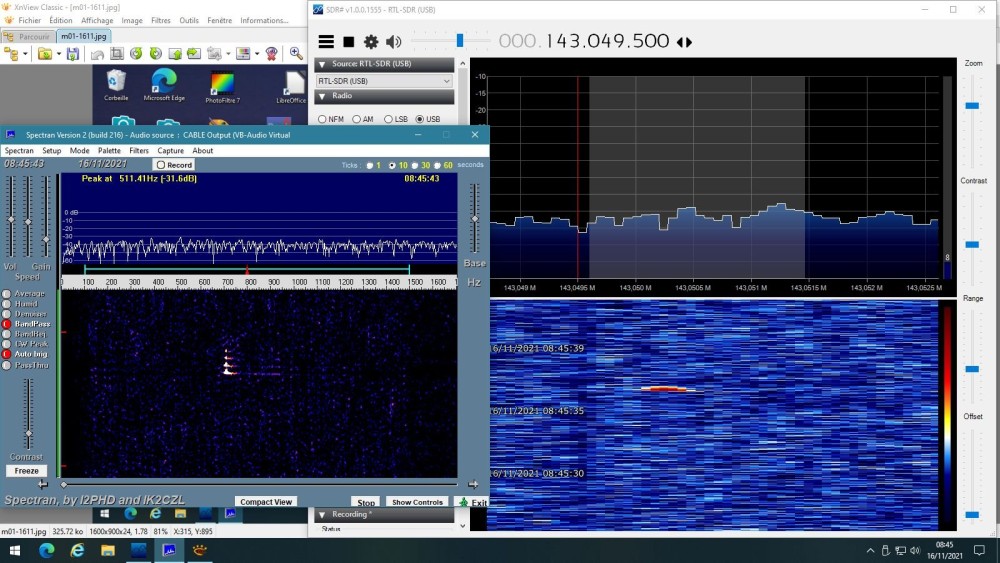
Task: Open the SDR# hamburger menu
Action: point(326,42)
